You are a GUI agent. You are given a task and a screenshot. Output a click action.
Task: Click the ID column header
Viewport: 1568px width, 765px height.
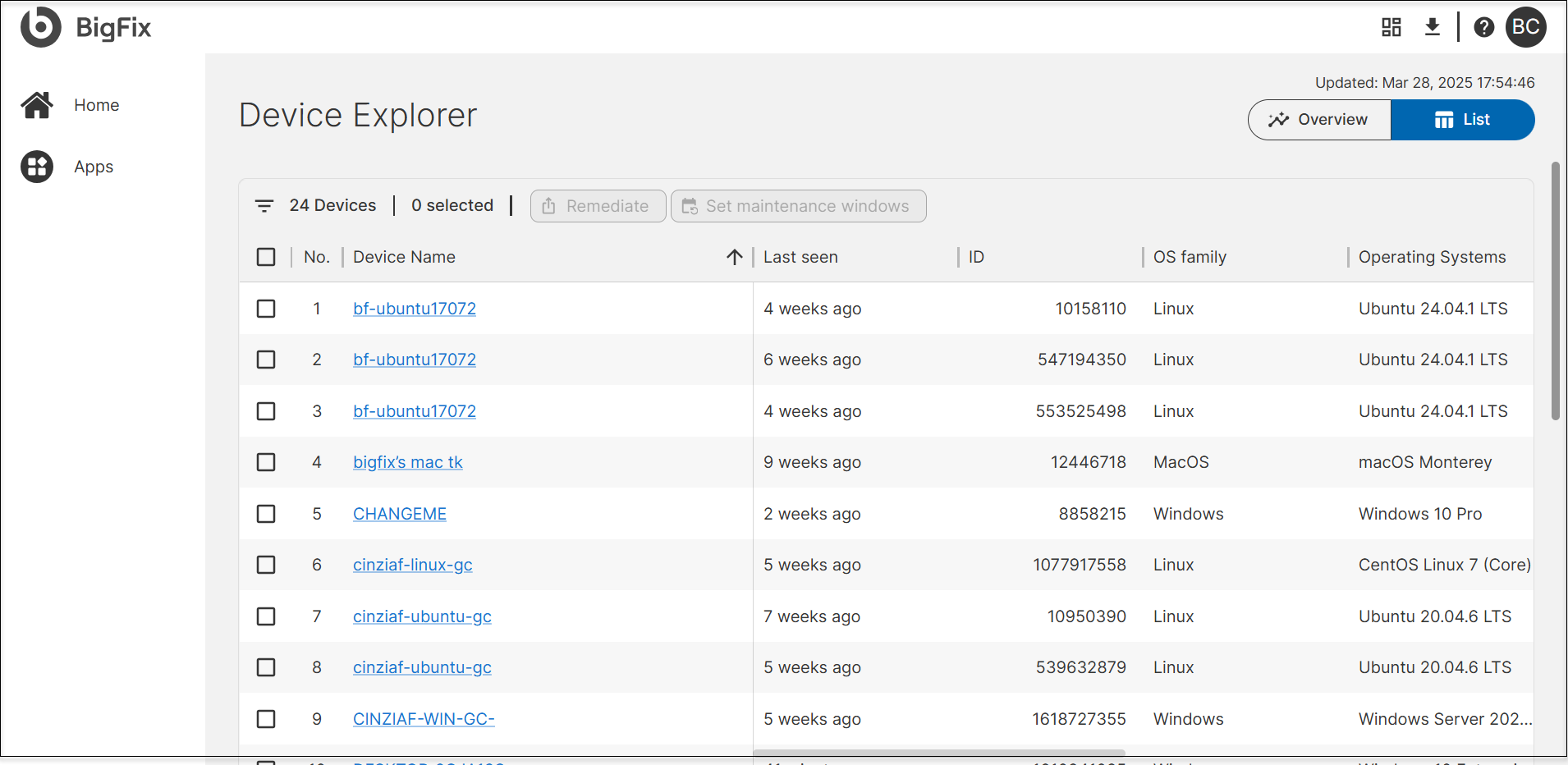point(976,257)
